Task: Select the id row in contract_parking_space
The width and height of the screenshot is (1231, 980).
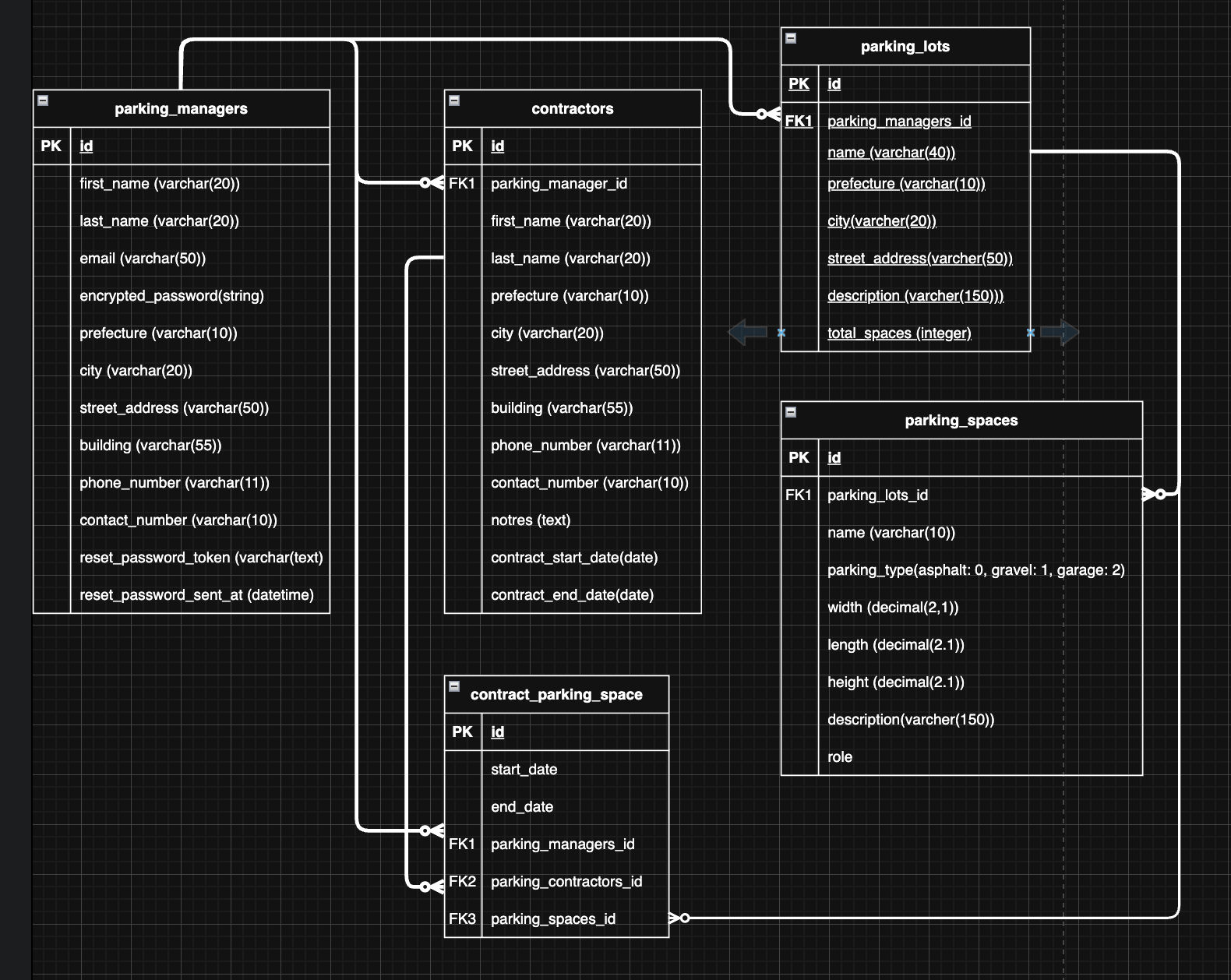Action: tap(556, 732)
